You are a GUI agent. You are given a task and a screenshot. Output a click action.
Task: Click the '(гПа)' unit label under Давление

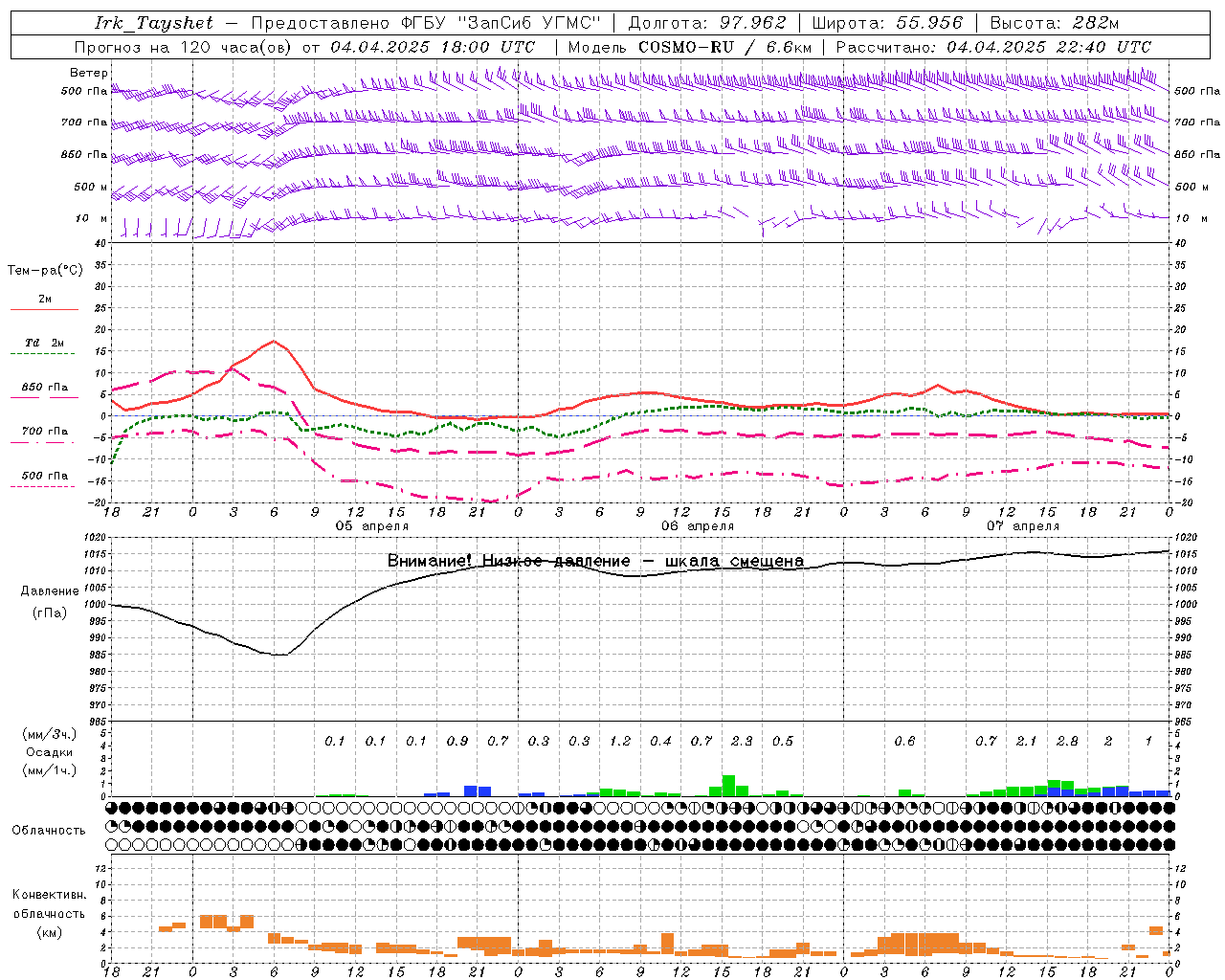pyautogui.click(x=50, y=613)
